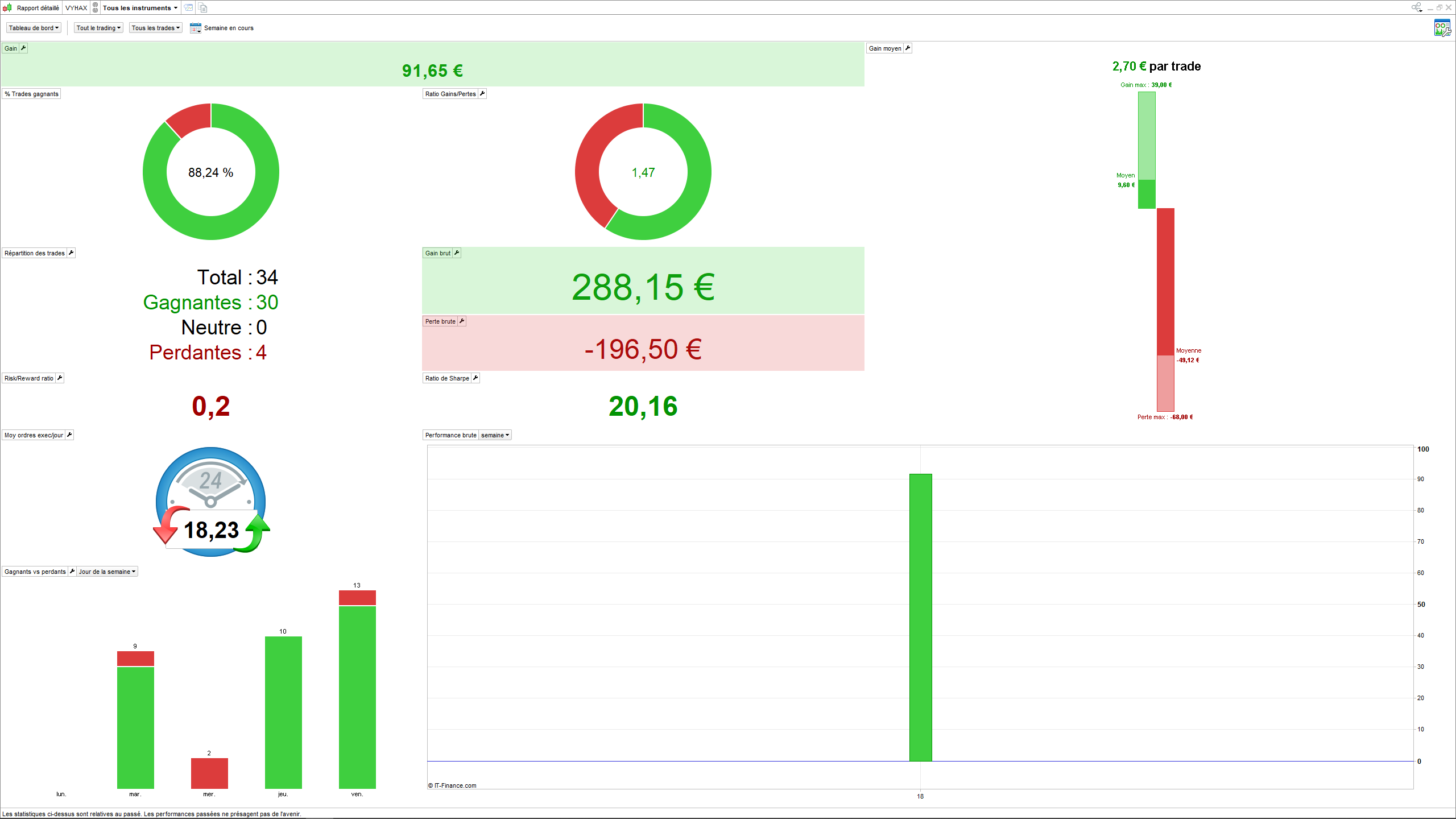1456x819 pixels.
Task: Select the Rapport détaillé tab
Action: pyautogui.click(x=38, y=8)
